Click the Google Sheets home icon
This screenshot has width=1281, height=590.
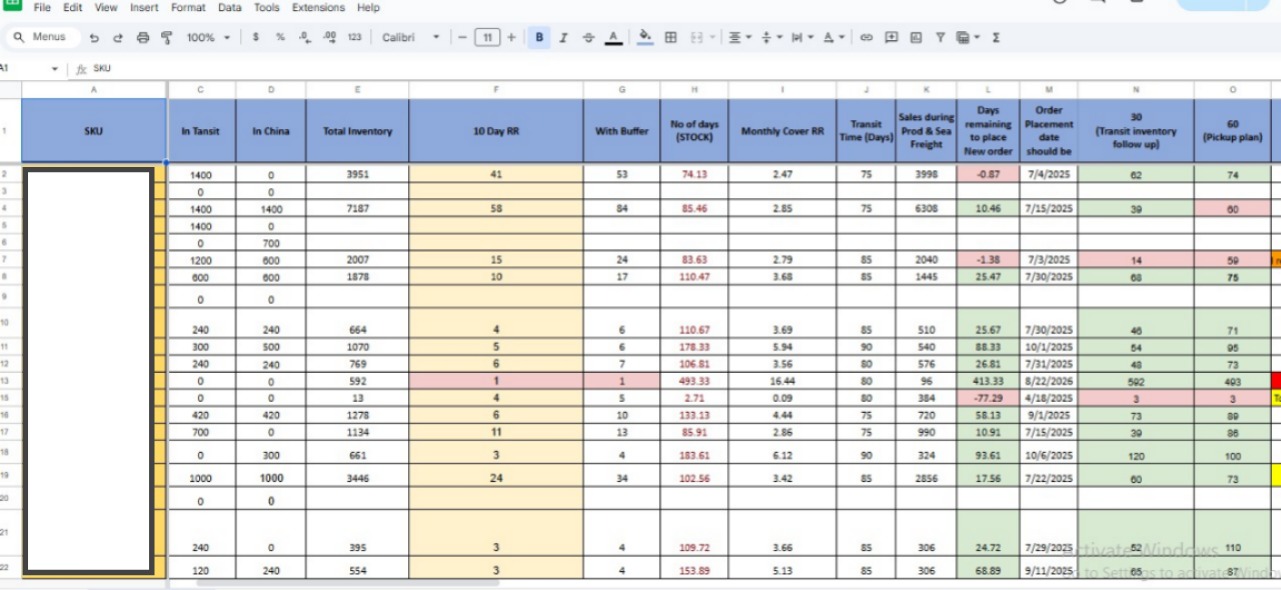click(x=12, y=4)
